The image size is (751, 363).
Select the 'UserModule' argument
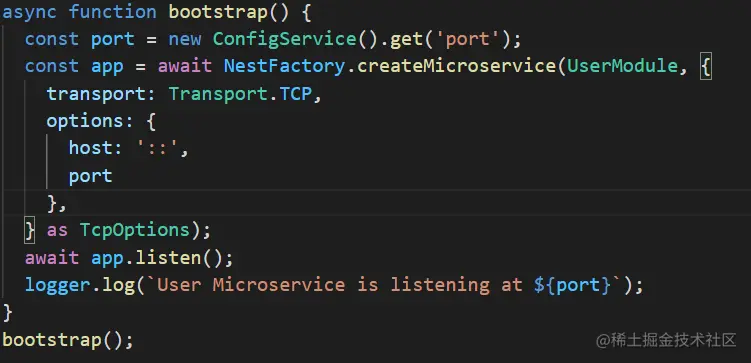622,66
